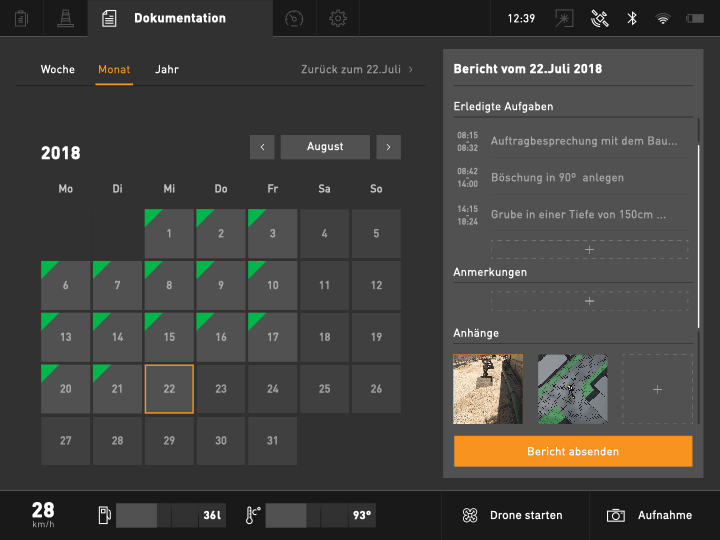Open the clipboard tasks tab icon
Viewport: 720px width, 540px height.
click(22, 18)
